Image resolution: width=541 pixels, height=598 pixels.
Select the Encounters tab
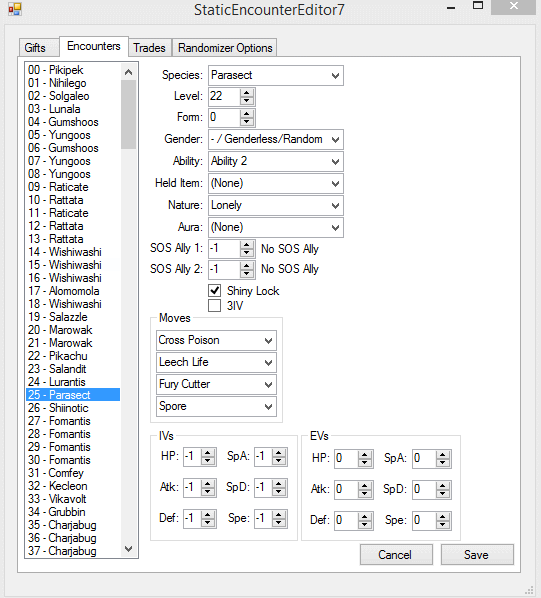click(x=94, y=46)
